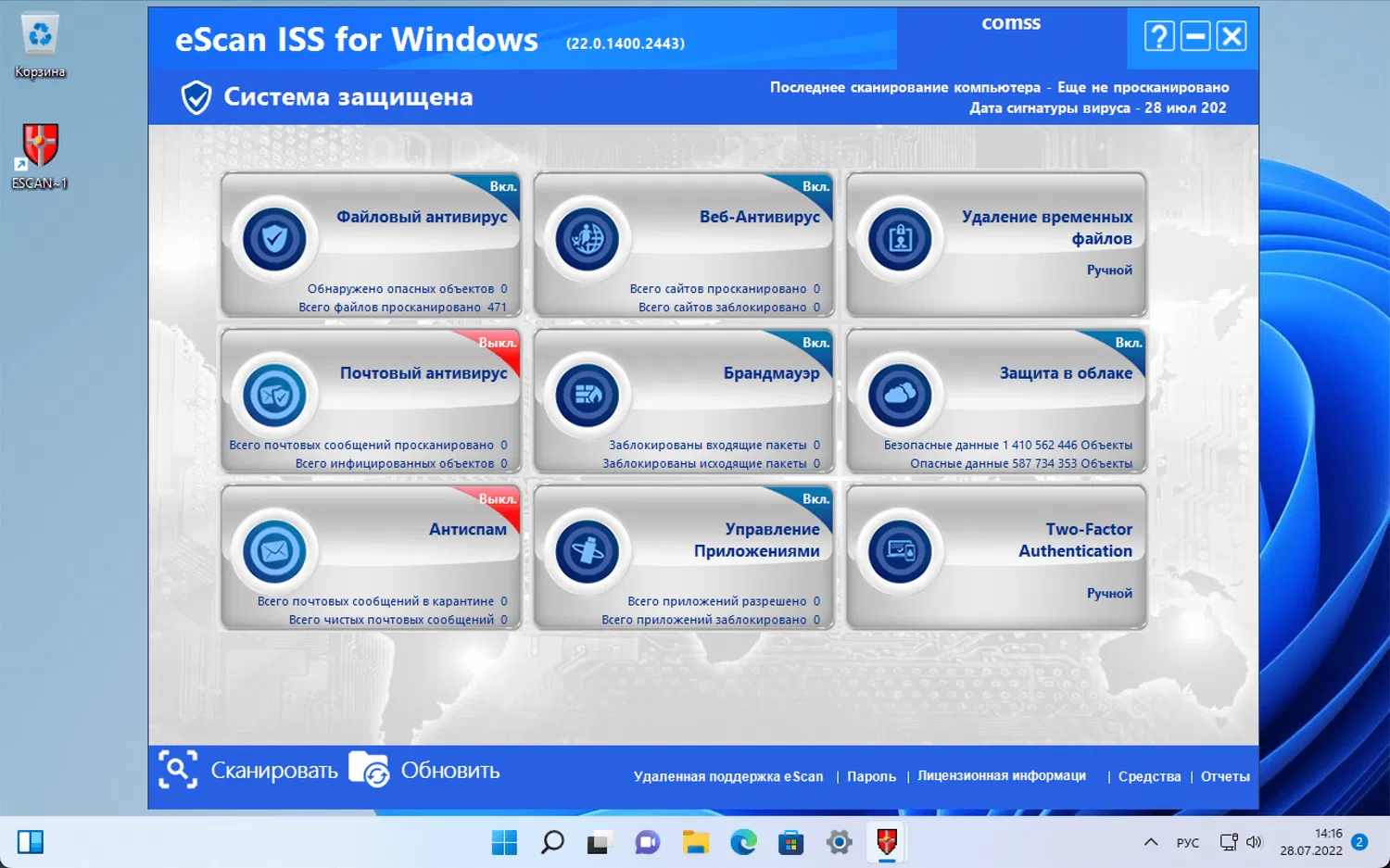Toggle Application Control 'Вкл.' status corner
Viewport: 1390px width, 868px height.
pos(815,499)
